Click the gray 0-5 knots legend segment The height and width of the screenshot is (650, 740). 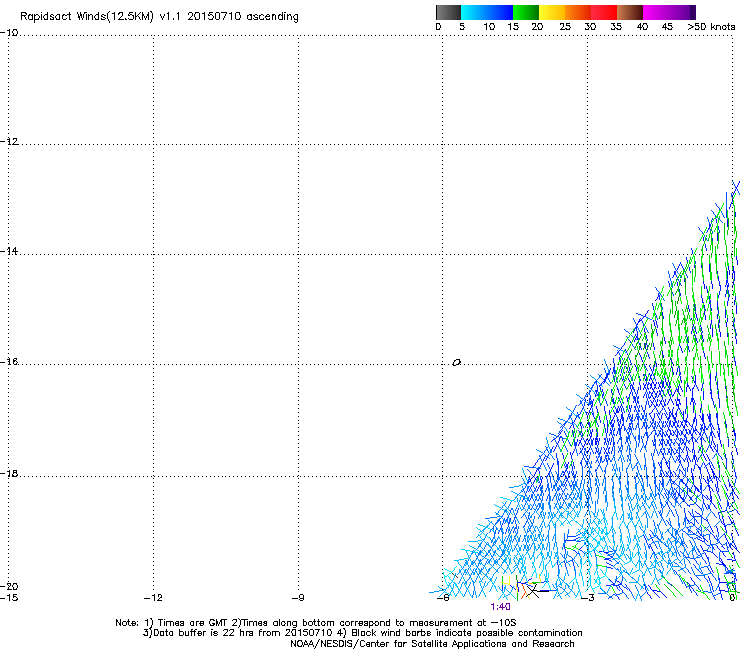tap(448, 12)
